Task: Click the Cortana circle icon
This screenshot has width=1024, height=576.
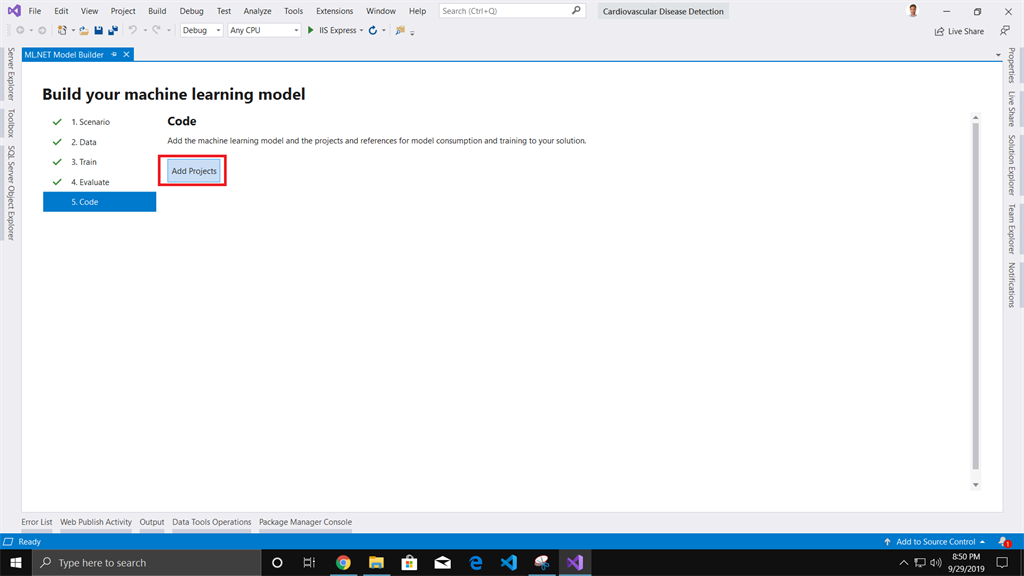Action: [277, 562]
